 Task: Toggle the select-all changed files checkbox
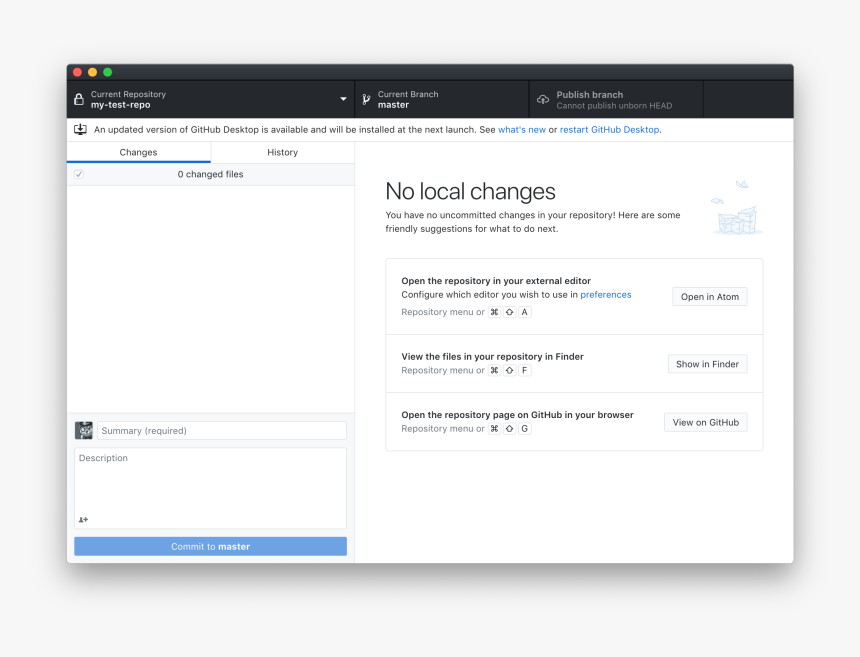click(x=79, y=174)
